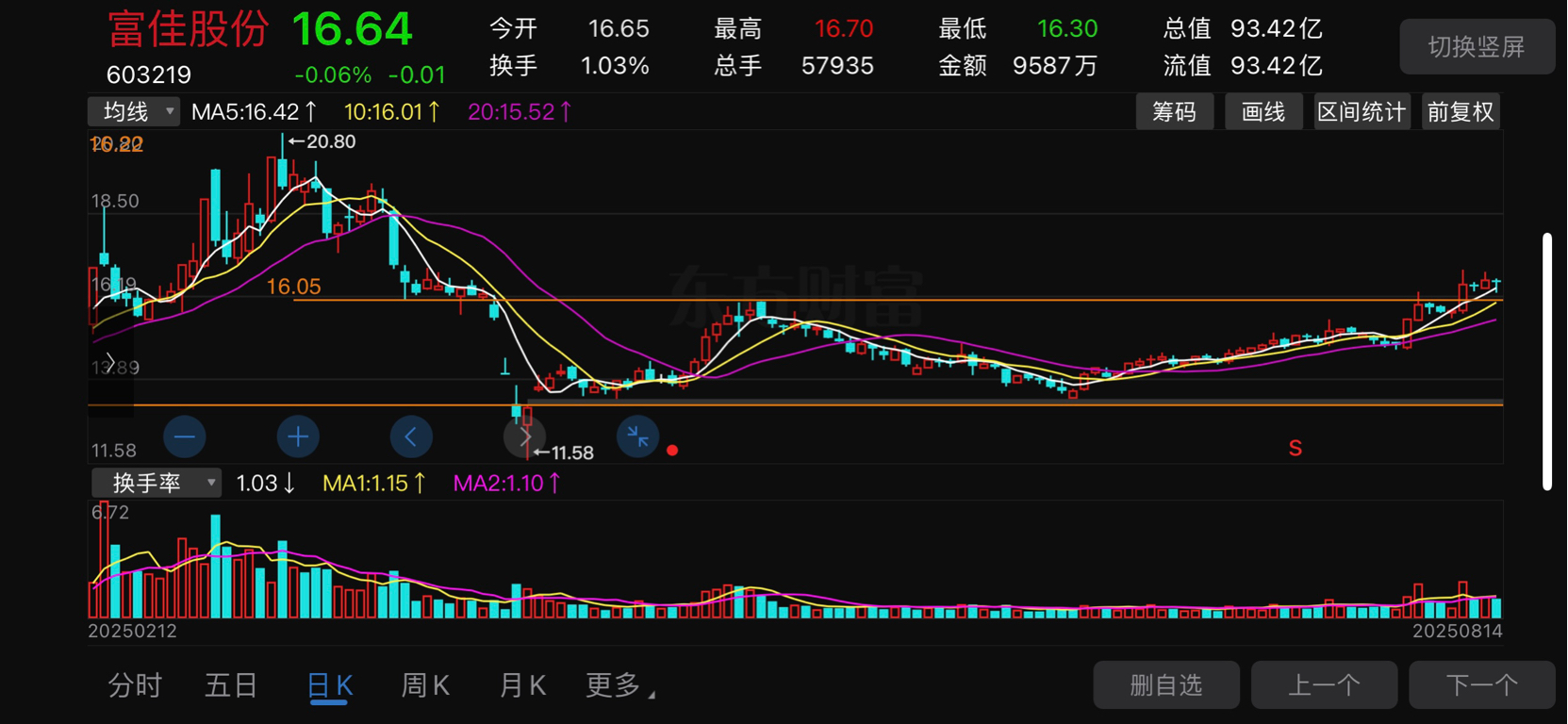This screenshot has height=724, width=1568.
Task: Tap the 今开 value 16.65
Action: 619,29
